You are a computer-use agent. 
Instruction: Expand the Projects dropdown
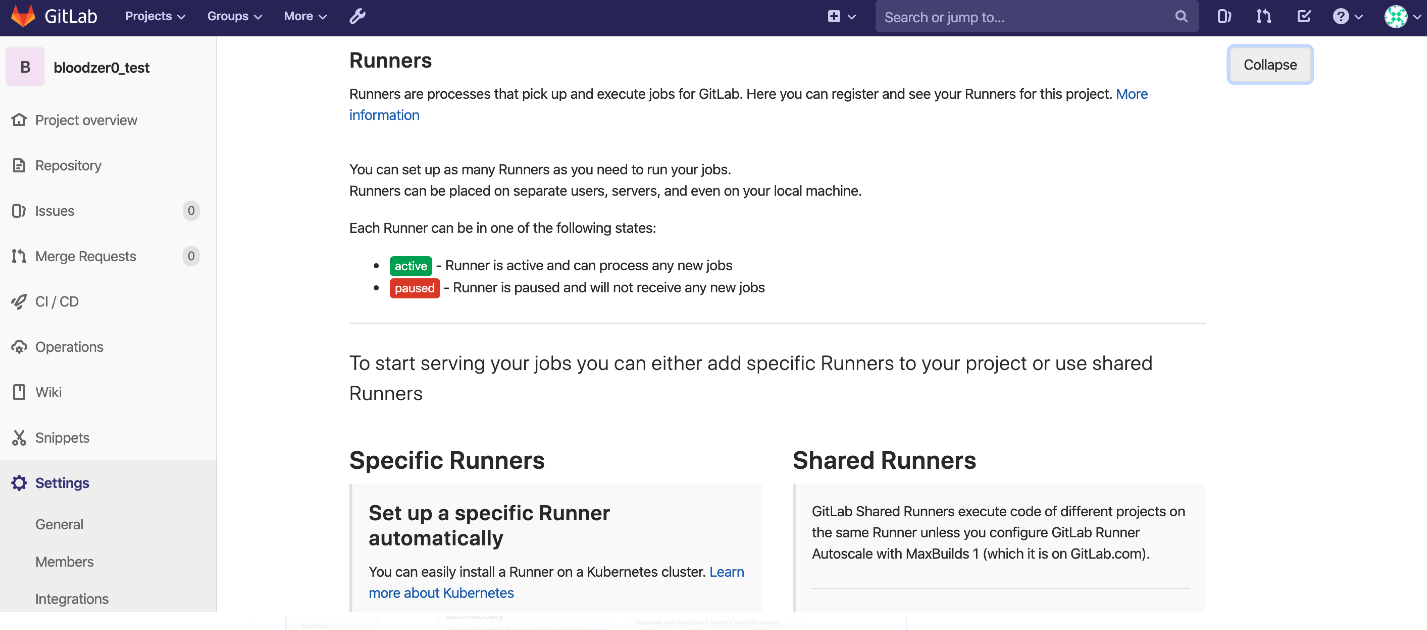pyautogui.click(x=155, y=16)
